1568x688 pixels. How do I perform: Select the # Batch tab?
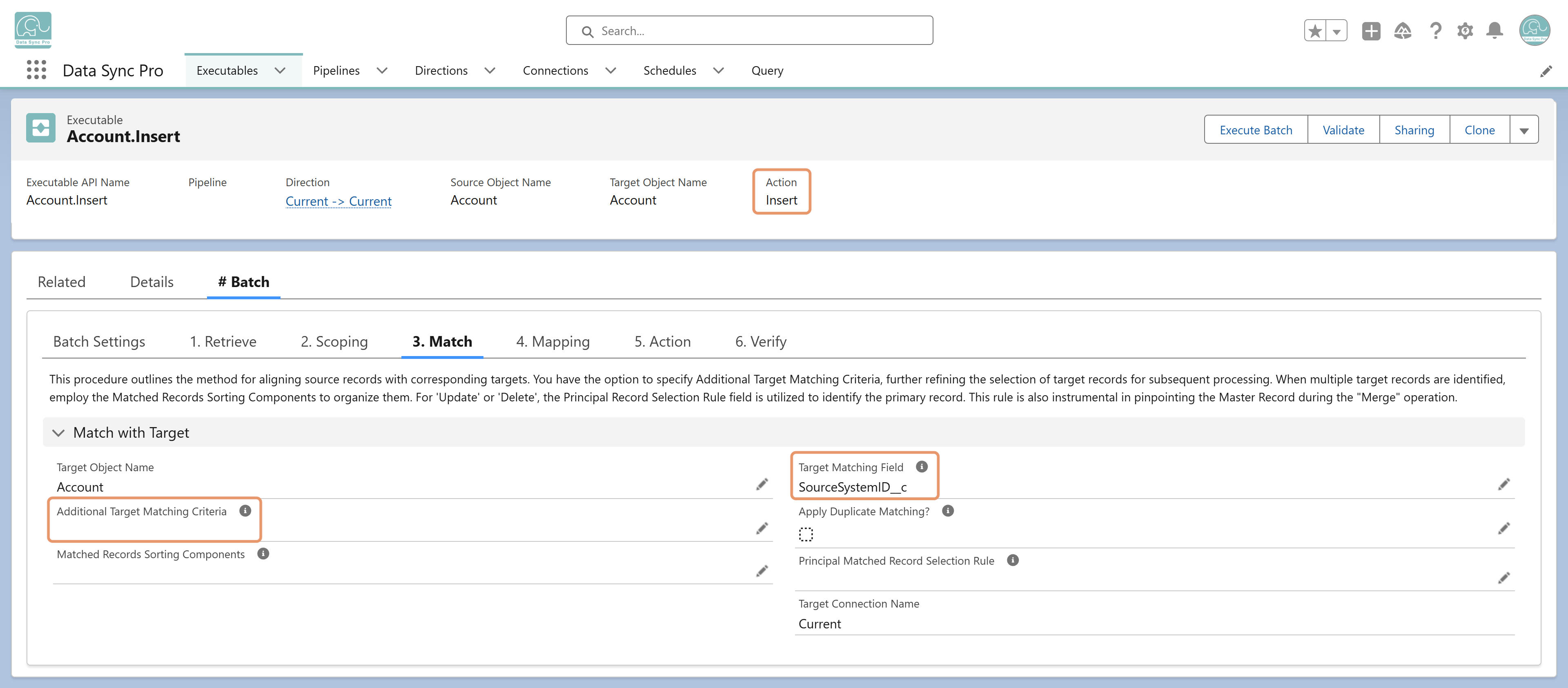coord(243,282)
